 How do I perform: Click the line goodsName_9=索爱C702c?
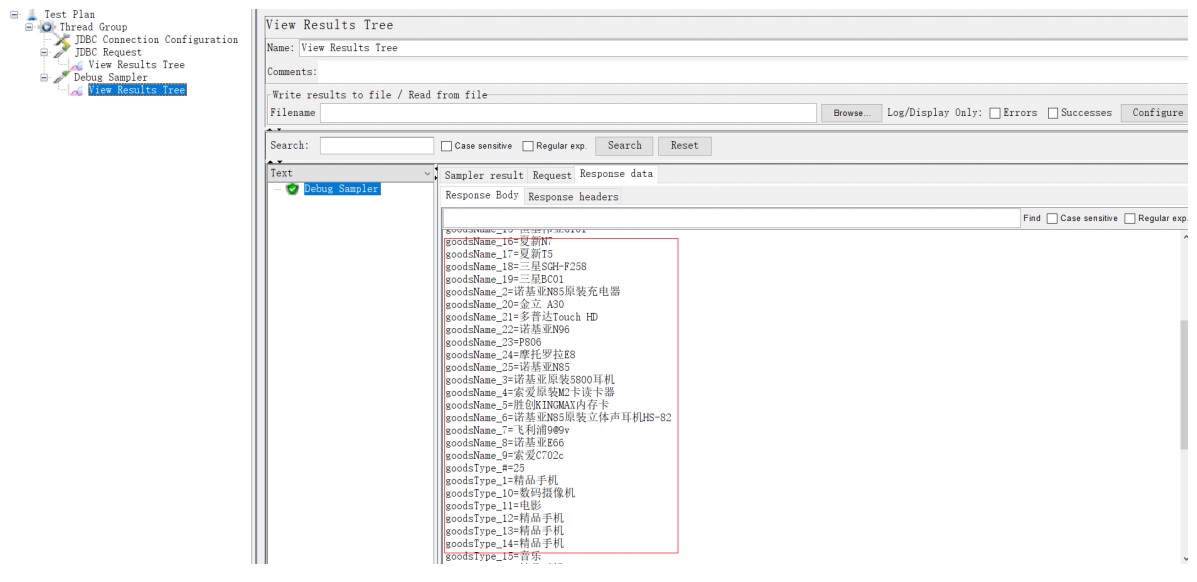coord(505,455)
